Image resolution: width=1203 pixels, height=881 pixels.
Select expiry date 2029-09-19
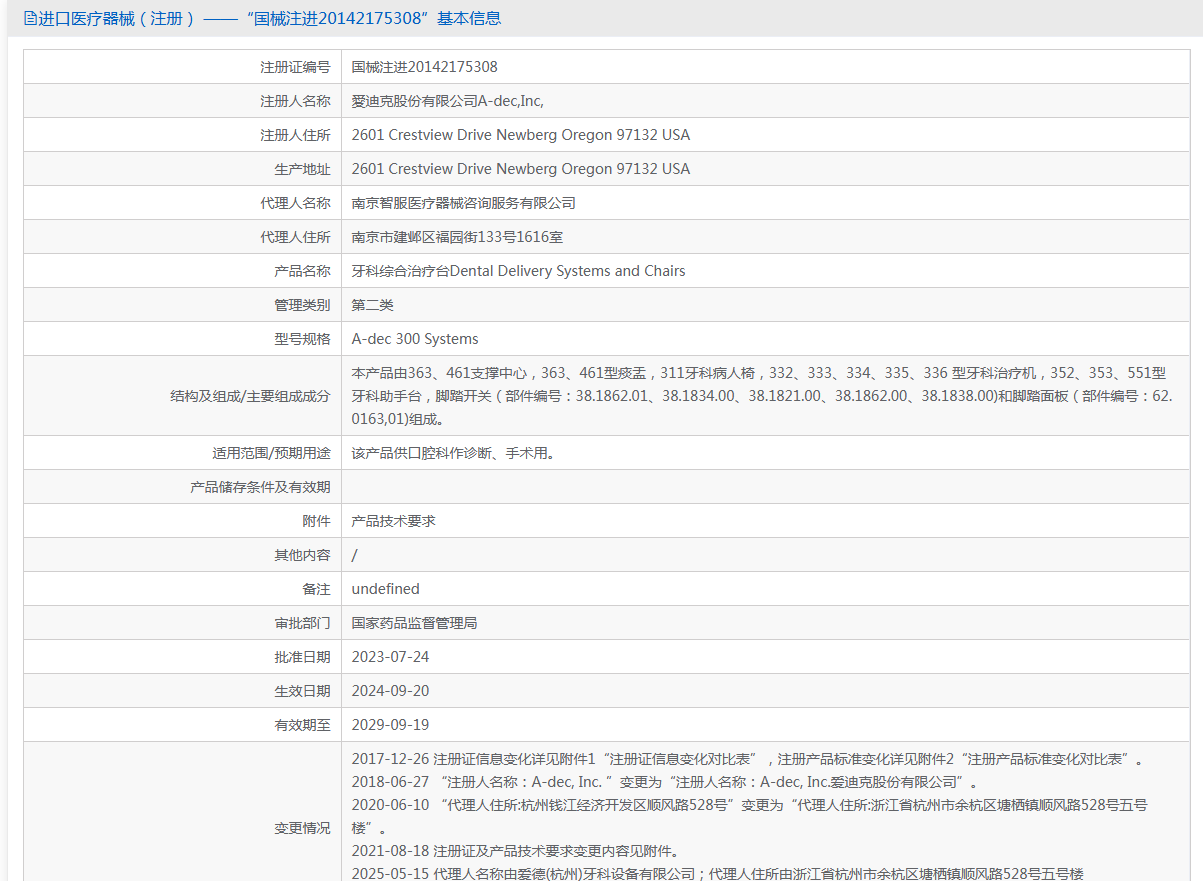(391, 725)
